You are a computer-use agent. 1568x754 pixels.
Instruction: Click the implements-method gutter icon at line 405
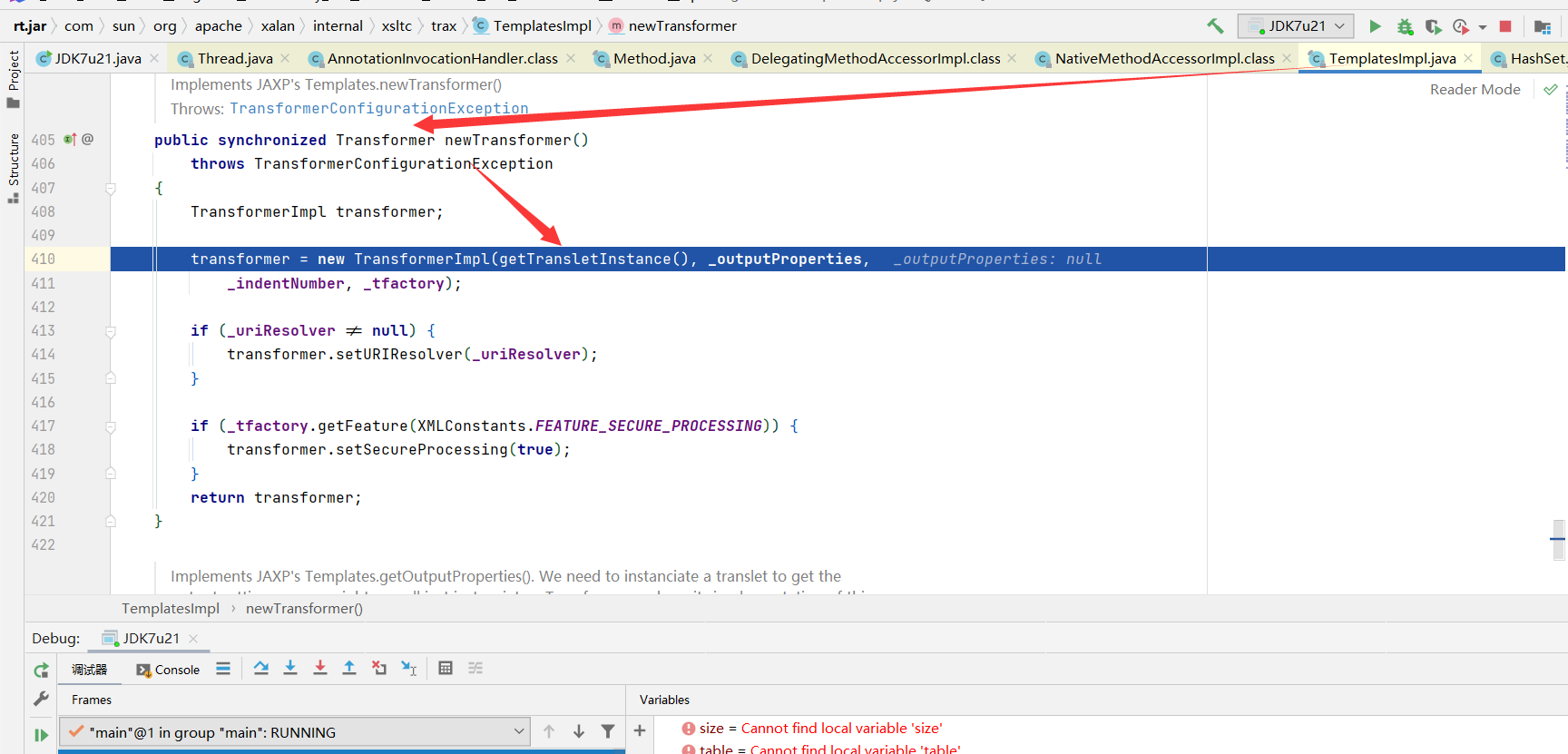tap(70, 140)
